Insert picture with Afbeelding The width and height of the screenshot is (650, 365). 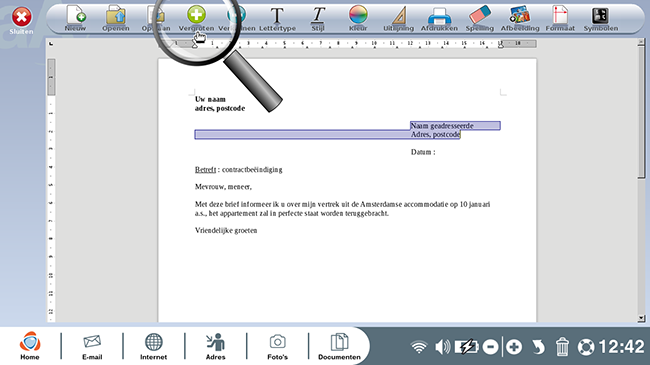tap(520, 18)
